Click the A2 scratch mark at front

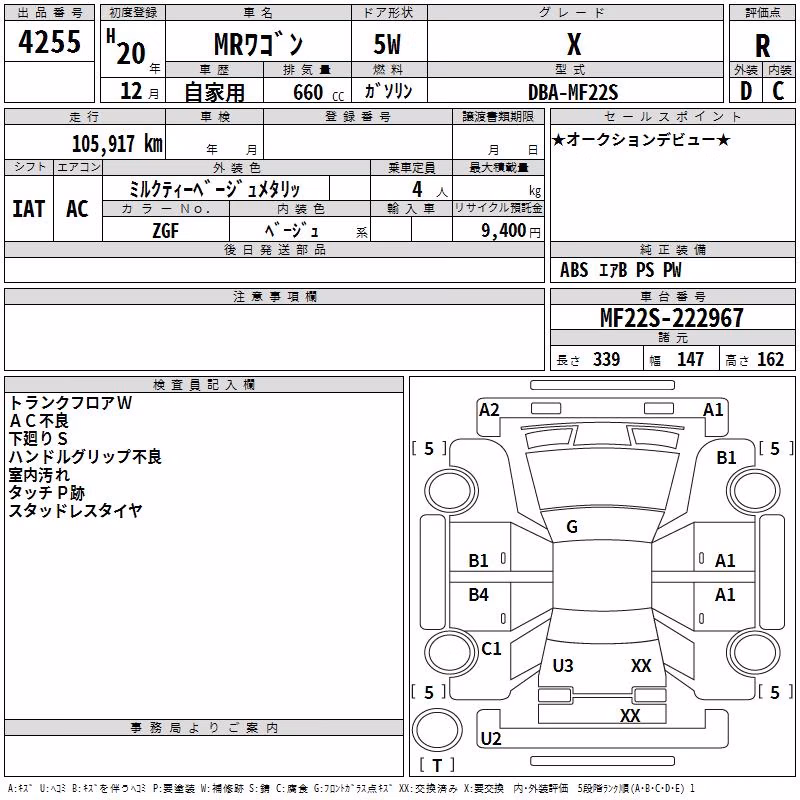(x=489, y=410)
